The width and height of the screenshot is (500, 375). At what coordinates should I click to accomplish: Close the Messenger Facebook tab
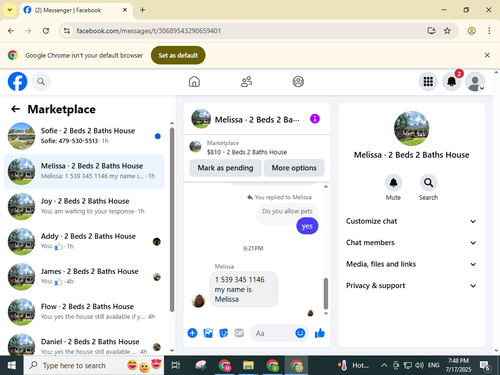[125, 10]
